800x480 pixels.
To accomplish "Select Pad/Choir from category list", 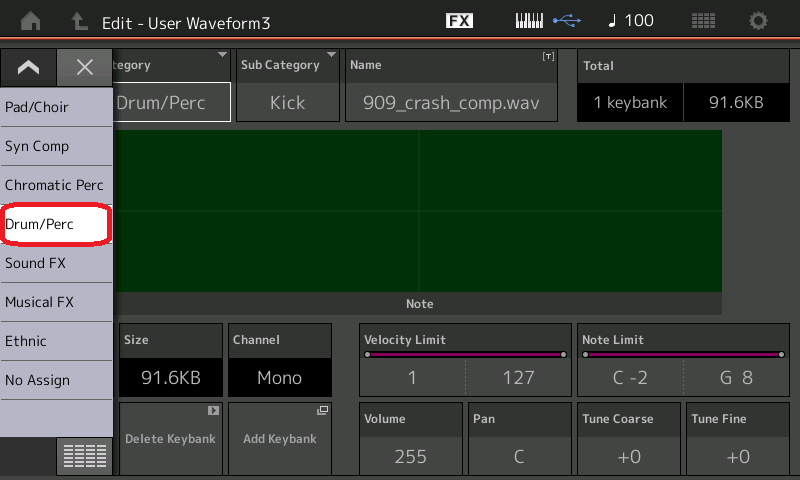I will tap(56, 107).
